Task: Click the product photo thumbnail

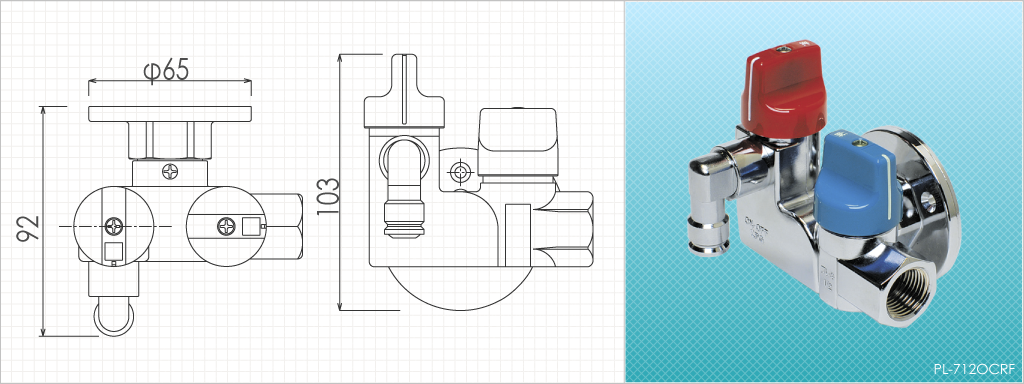Action: point(824,191)
